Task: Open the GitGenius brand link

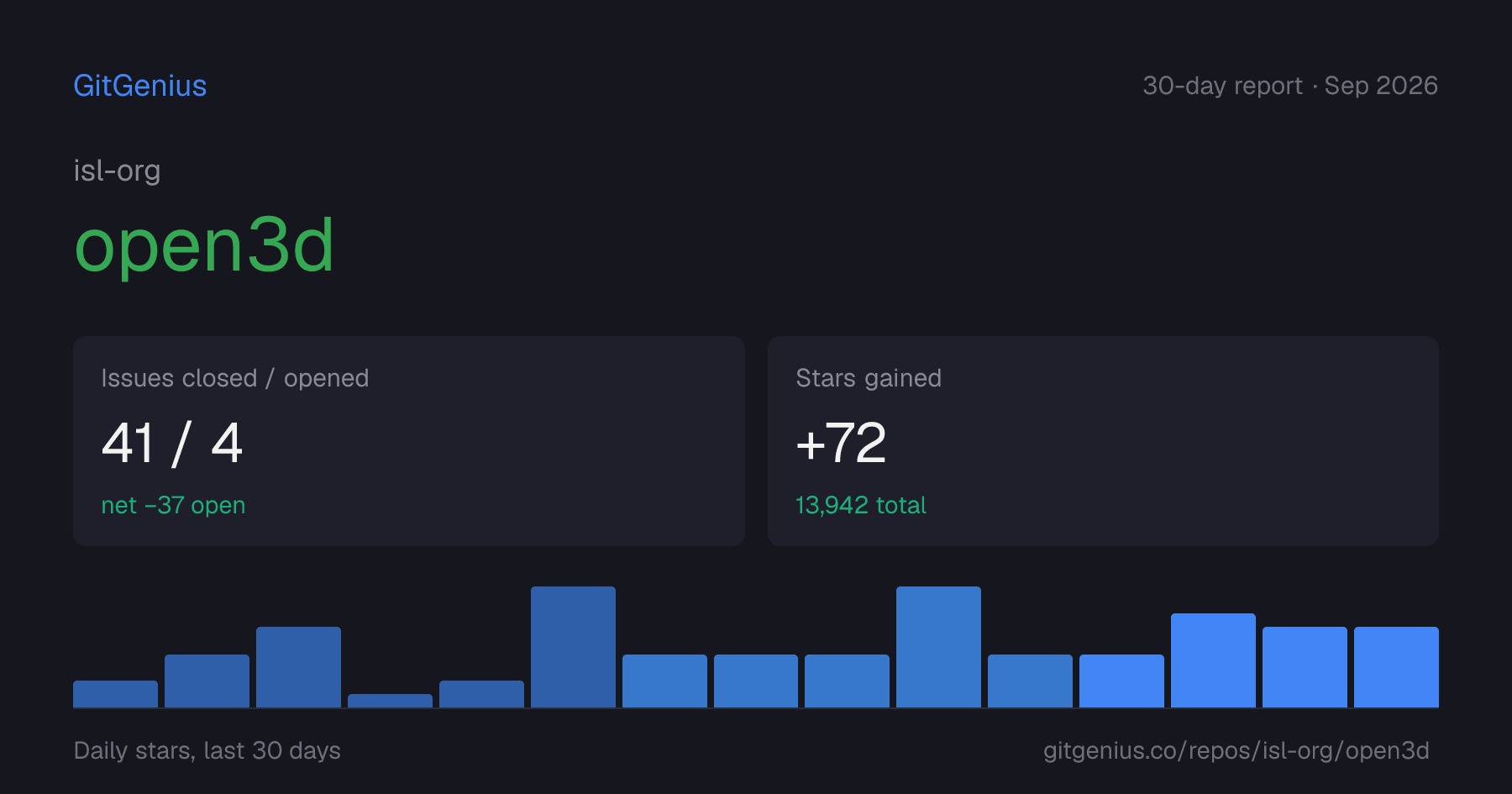Action: pos(140,86)
